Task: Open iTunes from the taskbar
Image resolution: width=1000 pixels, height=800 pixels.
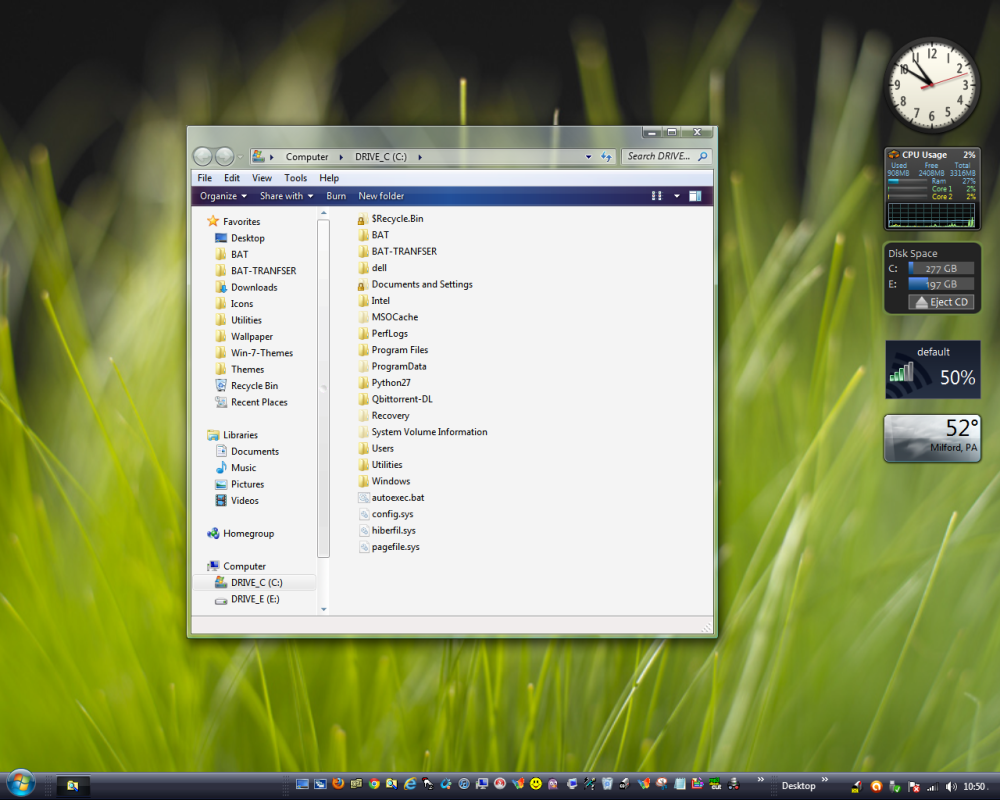Action: [x=463, y=784]
